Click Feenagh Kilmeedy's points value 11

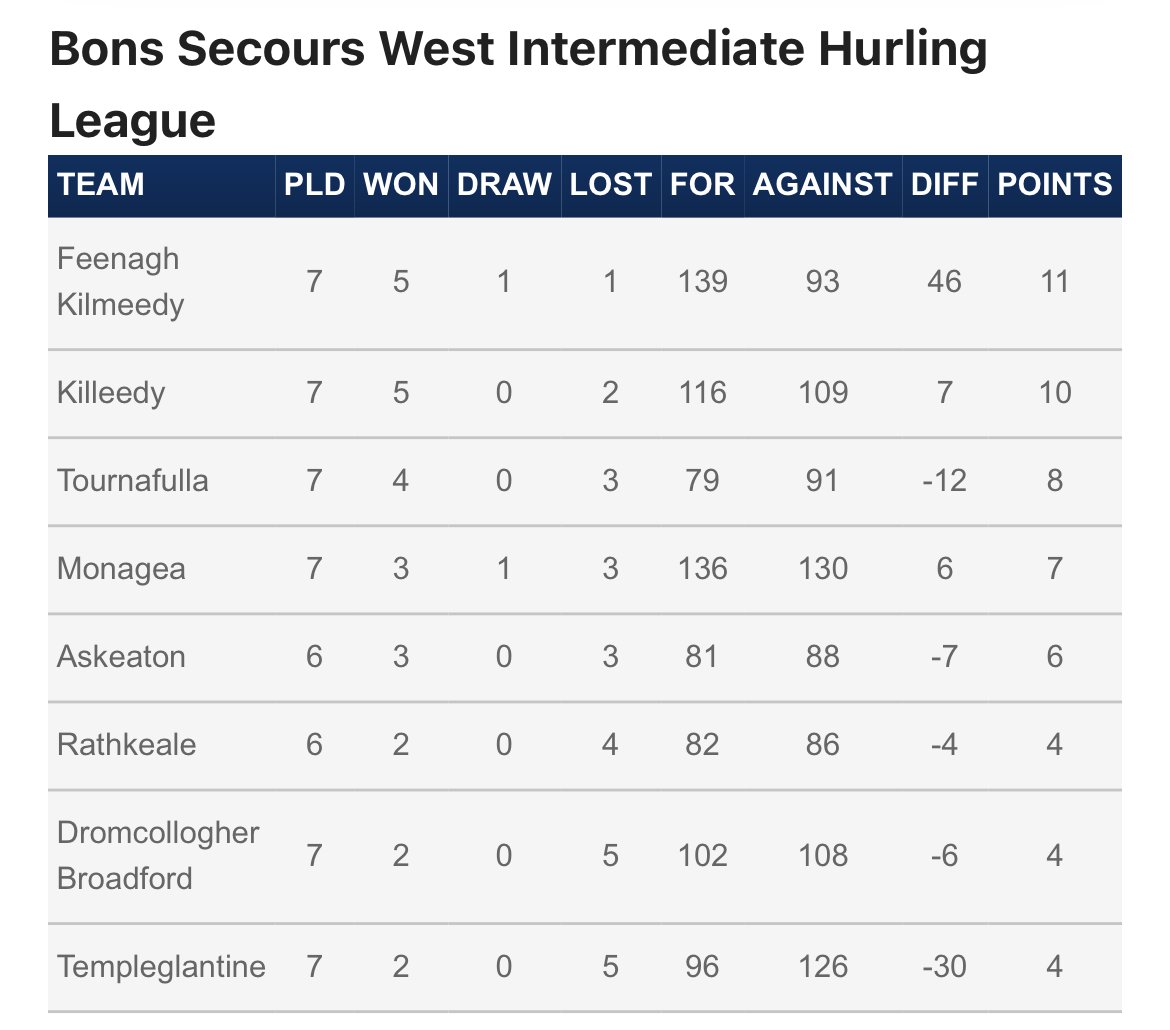click(x=1054, y=281)
